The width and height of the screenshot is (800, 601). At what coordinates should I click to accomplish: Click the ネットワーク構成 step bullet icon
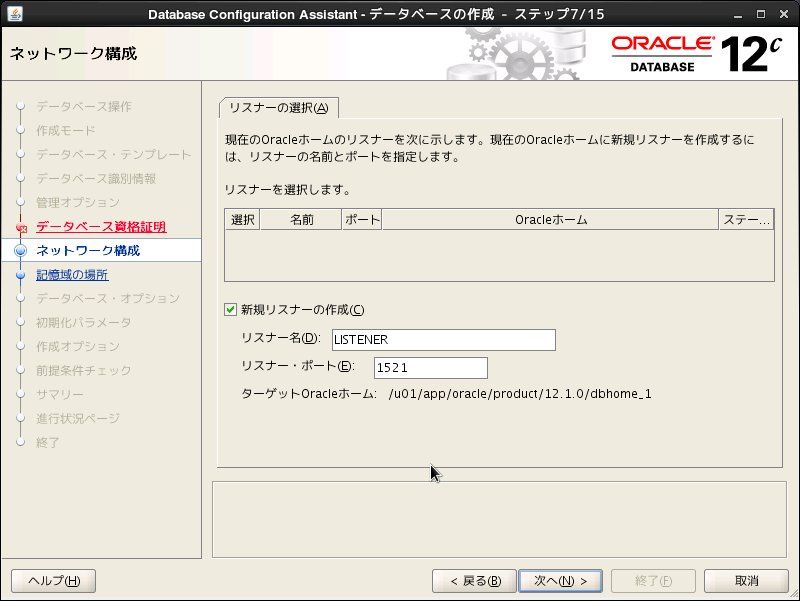[x=20, y=251]
